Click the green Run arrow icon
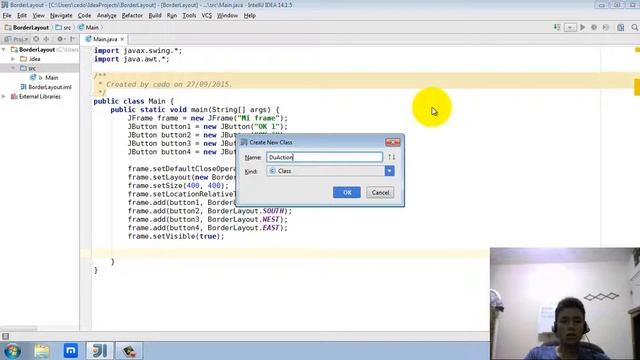This screenshot has height=360, width=640. point(582,27)
